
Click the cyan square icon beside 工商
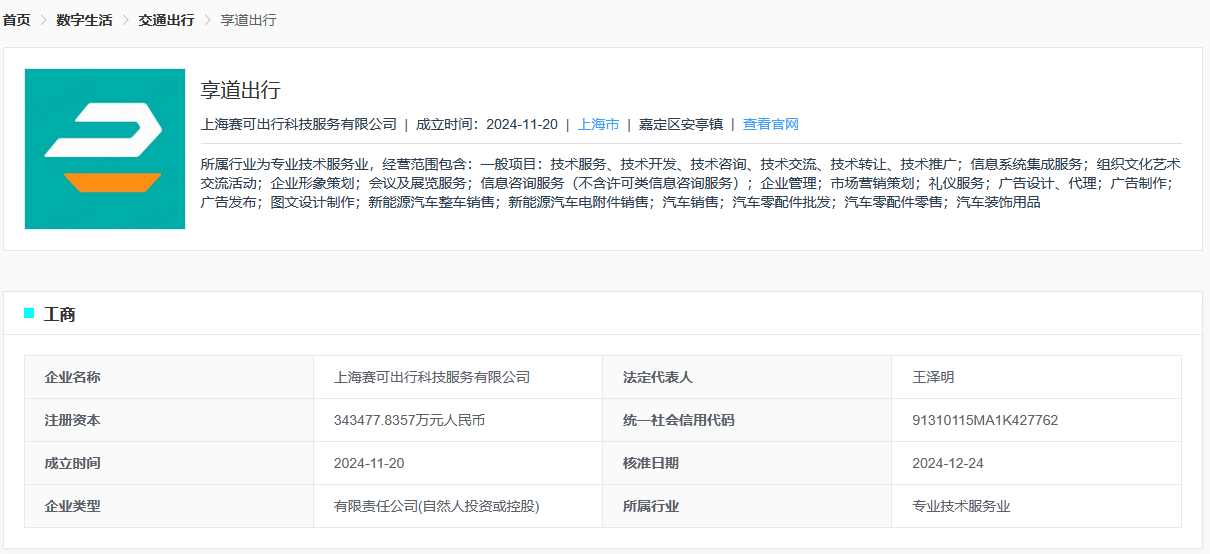click(x=29, y=314)
